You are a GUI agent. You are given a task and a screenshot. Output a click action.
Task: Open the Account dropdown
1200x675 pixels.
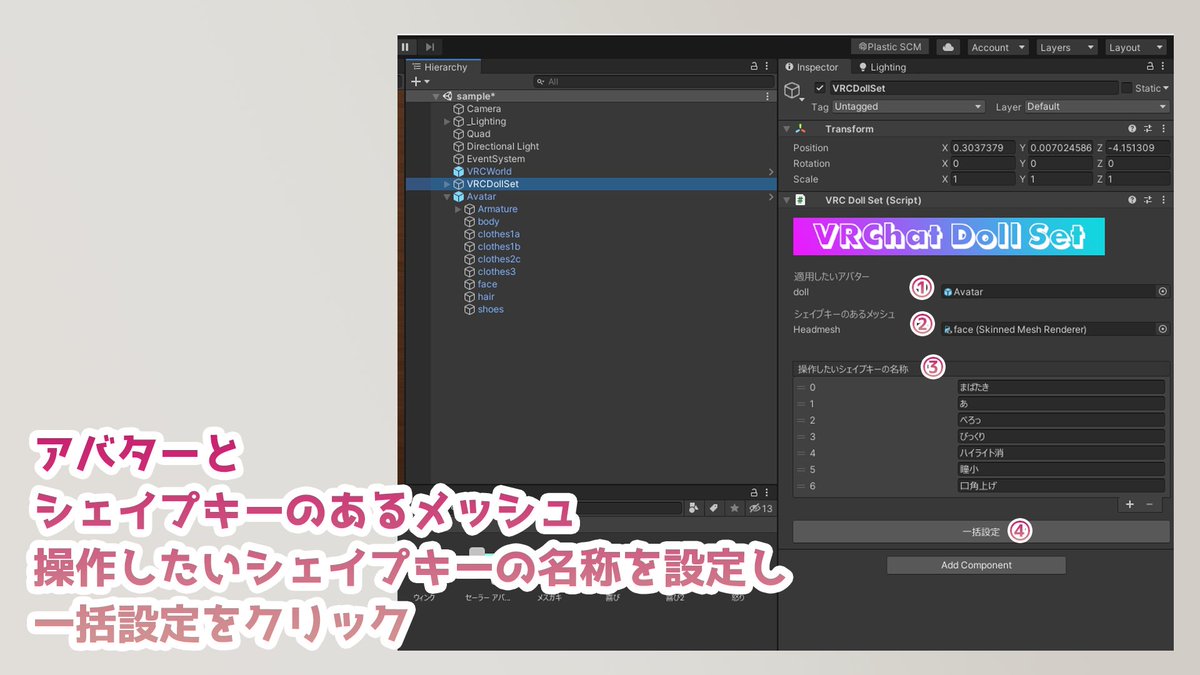pyautogui.click(x=997, y=47)
